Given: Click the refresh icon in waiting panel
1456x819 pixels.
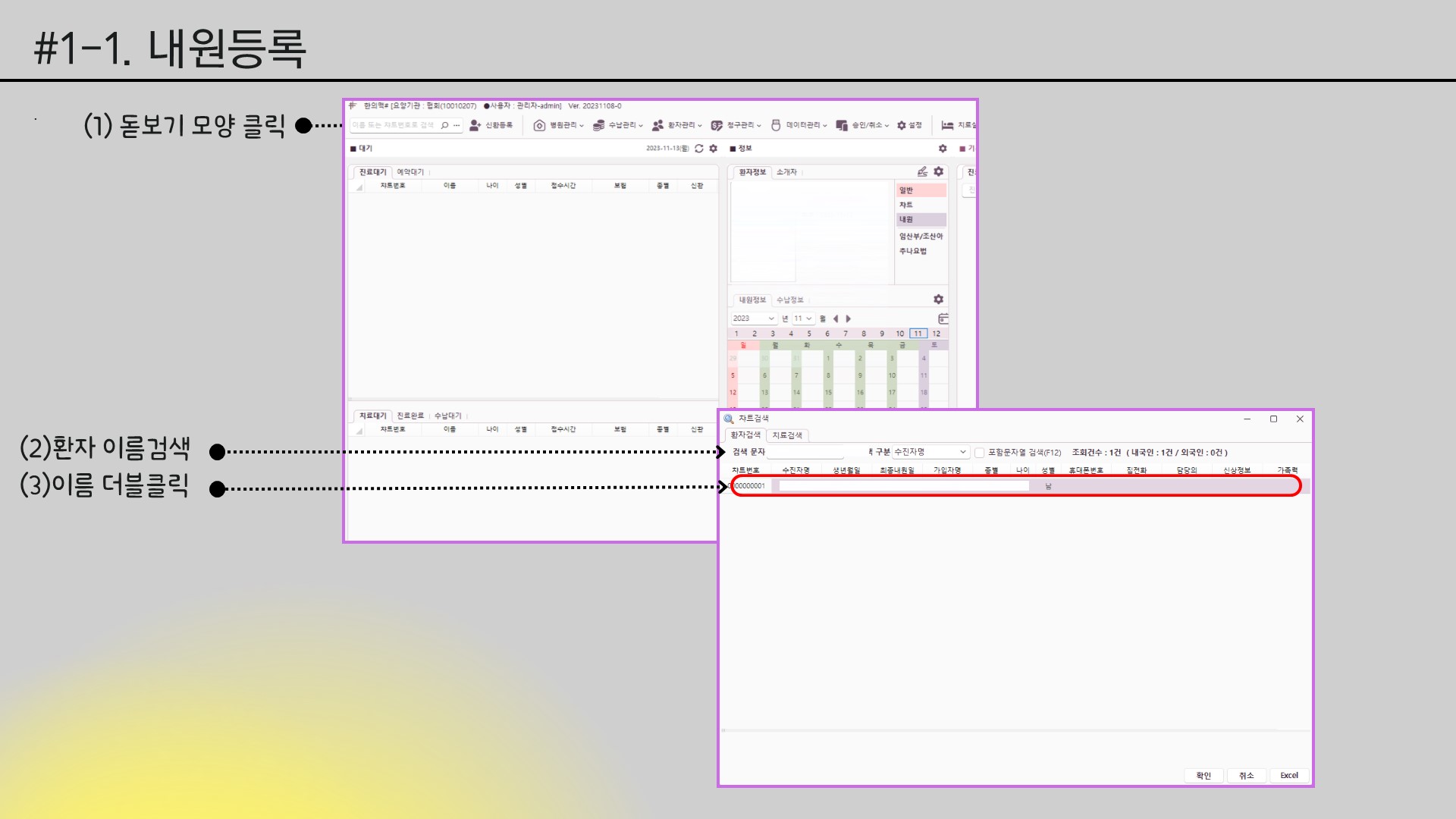Looking at the screenshot, I should tap(699, 149).
